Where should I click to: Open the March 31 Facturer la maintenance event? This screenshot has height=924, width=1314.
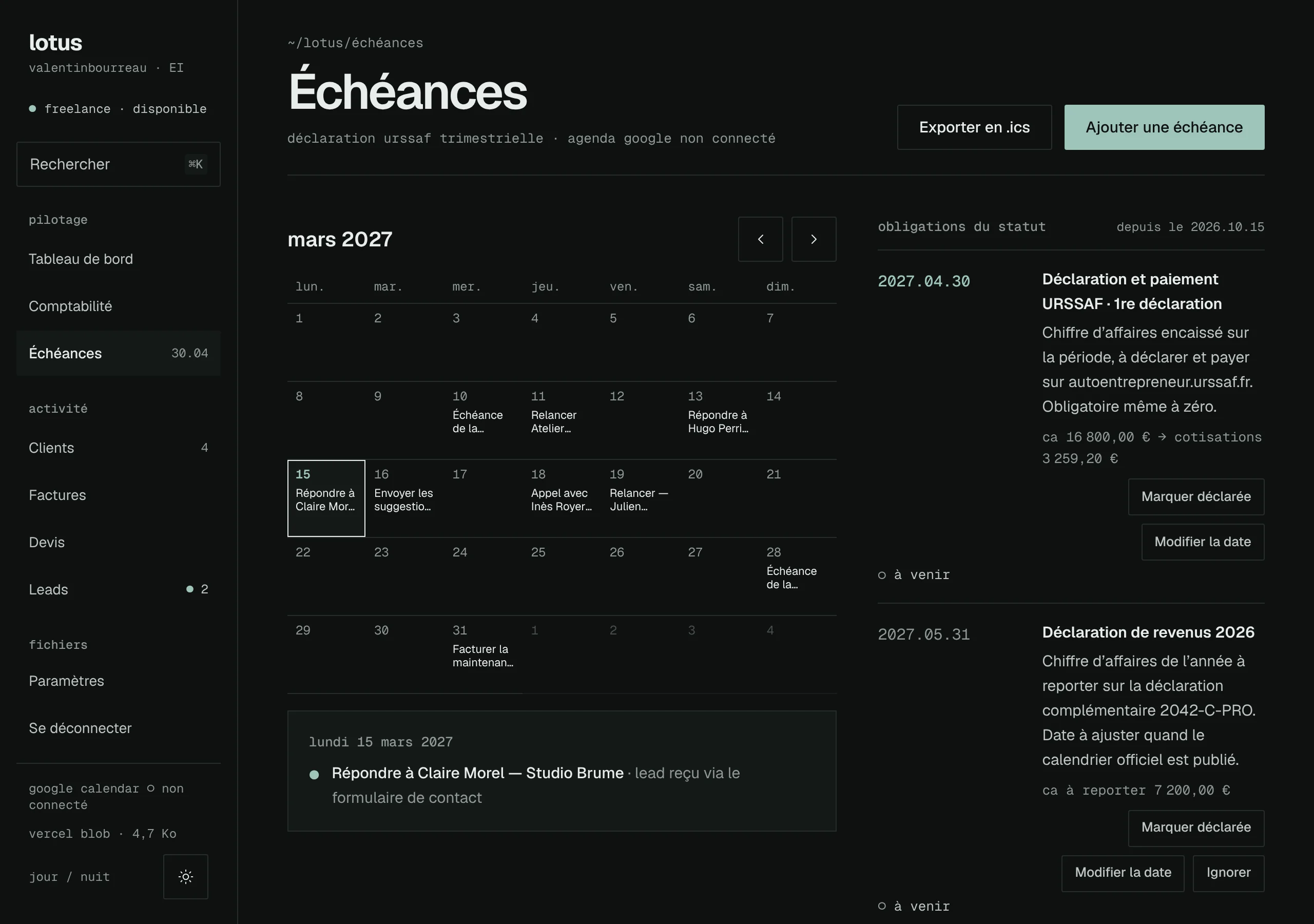(483, 656)
